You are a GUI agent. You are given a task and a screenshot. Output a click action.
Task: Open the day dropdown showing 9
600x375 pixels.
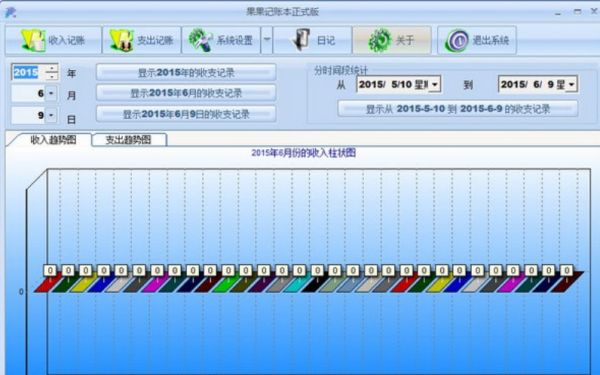[x=51, y=115]
